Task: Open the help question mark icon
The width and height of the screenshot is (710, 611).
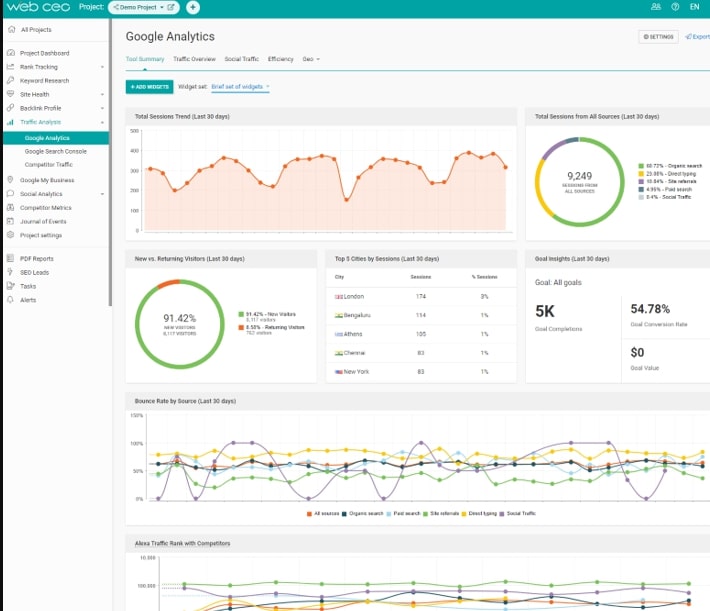Action: click(675, 7)
